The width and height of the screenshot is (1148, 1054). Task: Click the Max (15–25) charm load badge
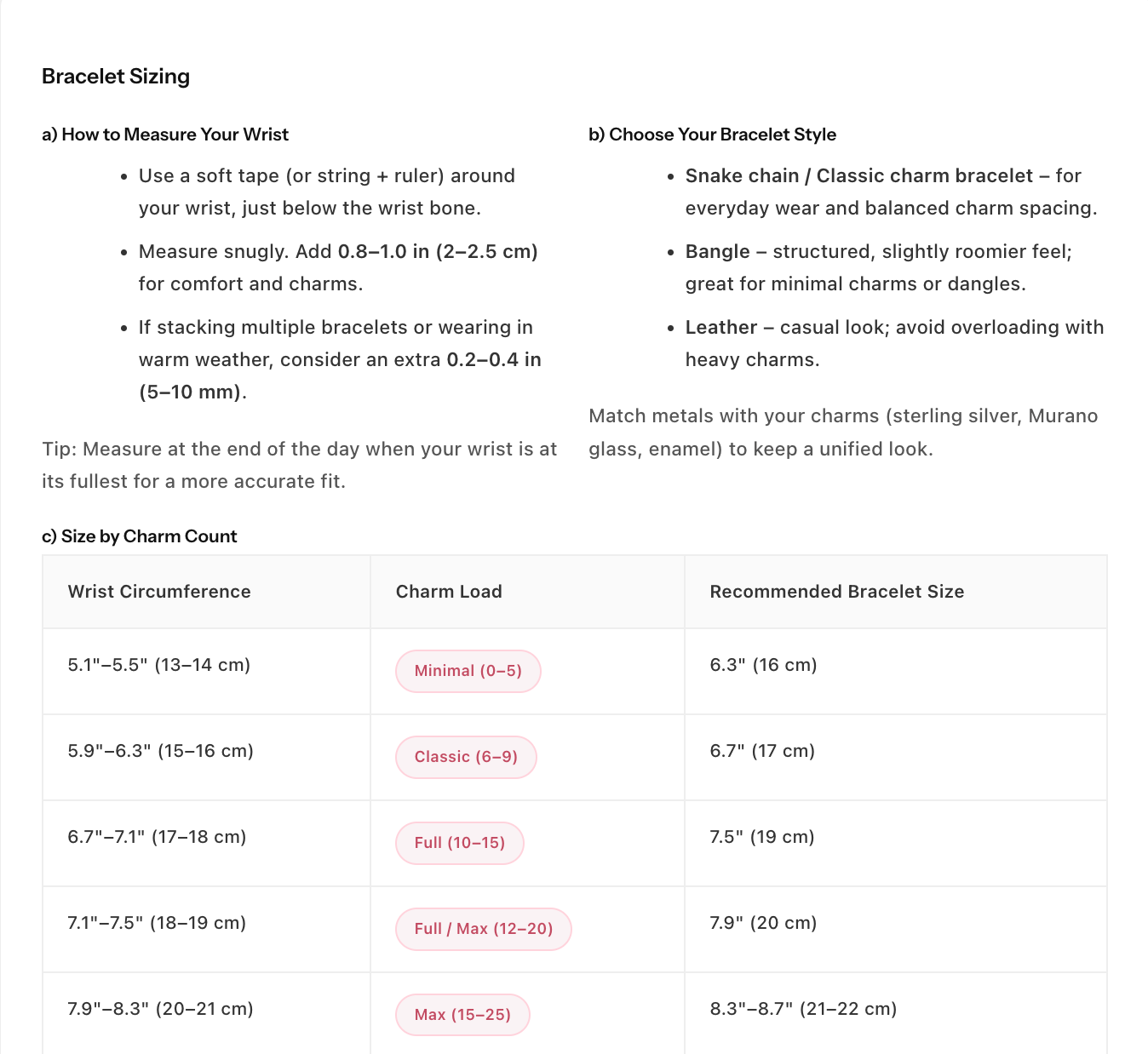pyautogui.click(x=462, y=1015)
